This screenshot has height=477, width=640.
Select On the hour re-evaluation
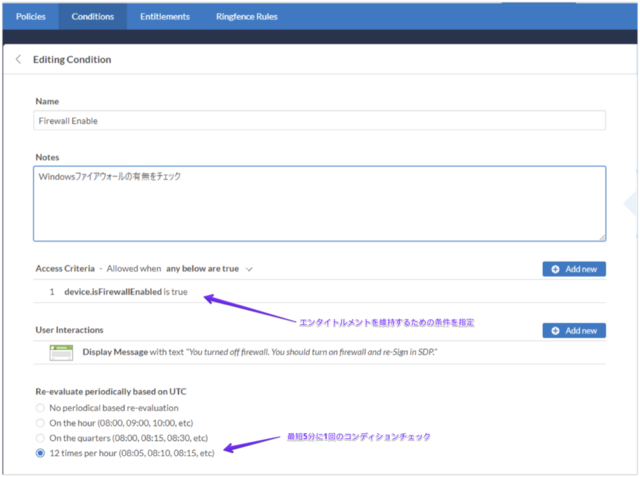tap(40, 423)
